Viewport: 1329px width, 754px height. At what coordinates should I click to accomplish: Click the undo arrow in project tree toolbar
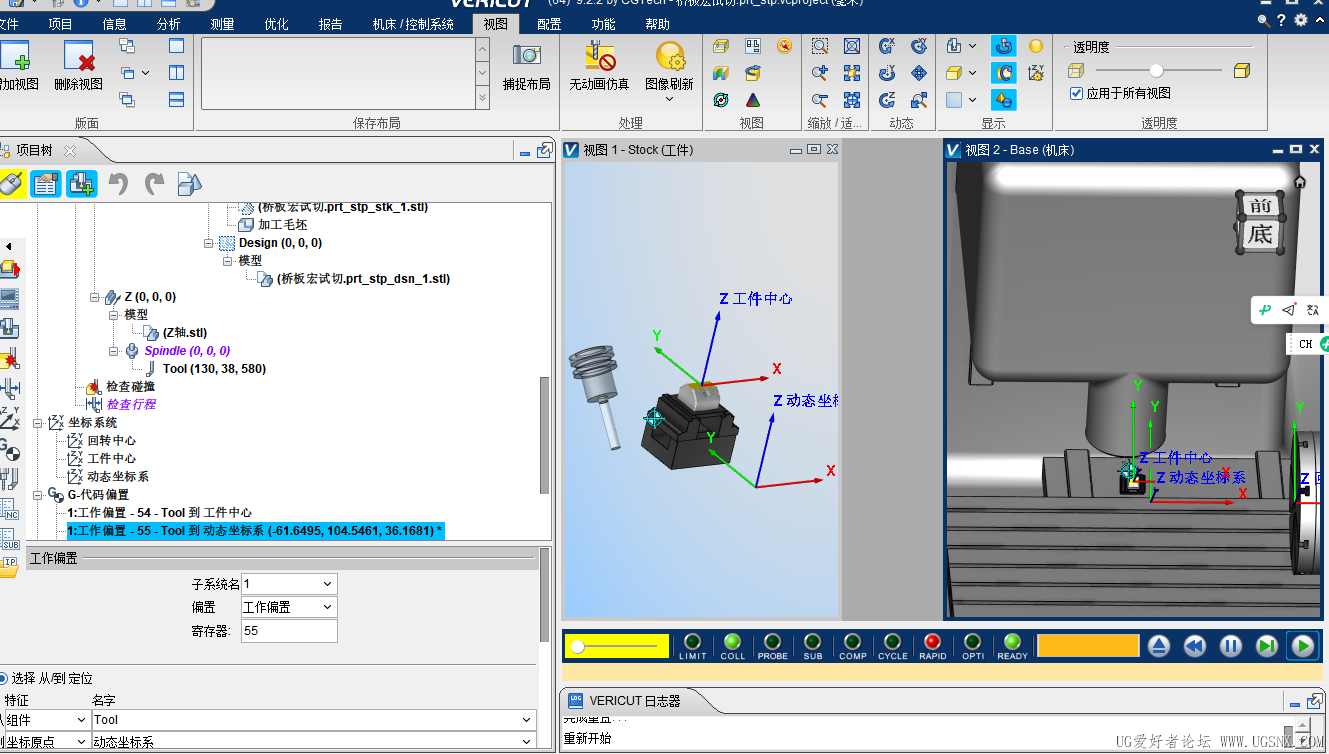pyautogui.click(x=118, y=183)
